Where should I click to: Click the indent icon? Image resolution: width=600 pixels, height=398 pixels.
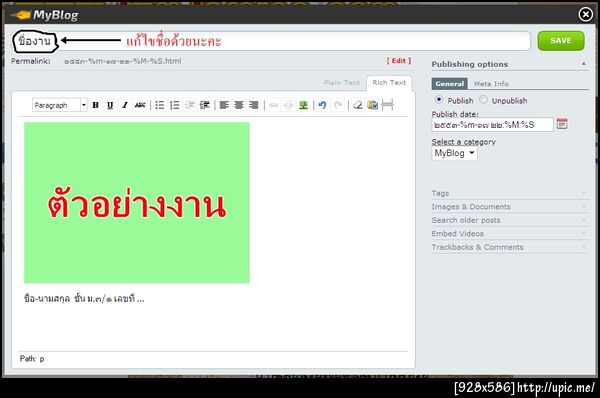205,105
